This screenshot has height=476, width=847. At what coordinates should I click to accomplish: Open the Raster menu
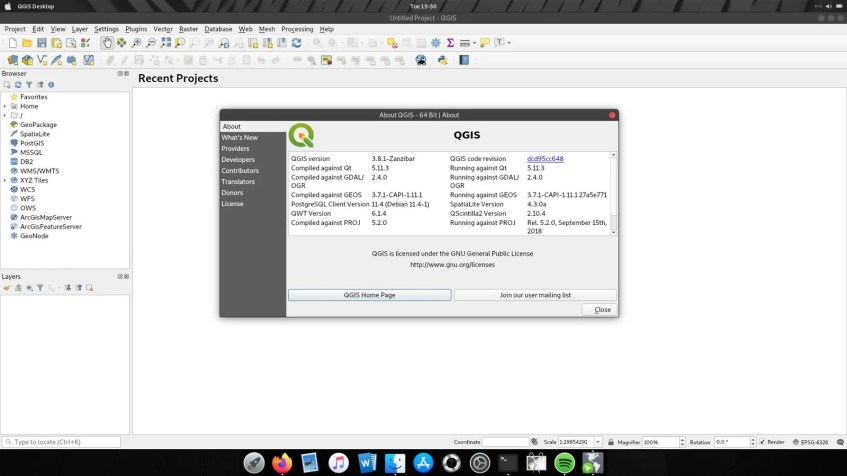point(188,29)
